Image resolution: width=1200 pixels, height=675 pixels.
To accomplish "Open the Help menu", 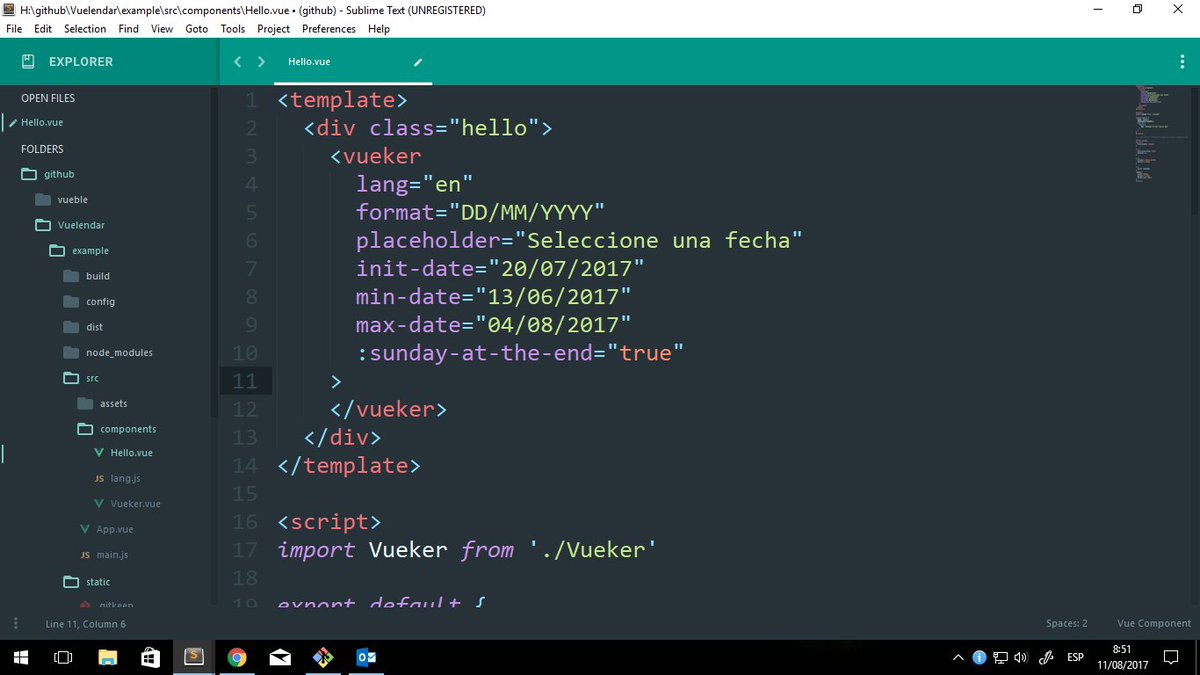I will [379, 29].
